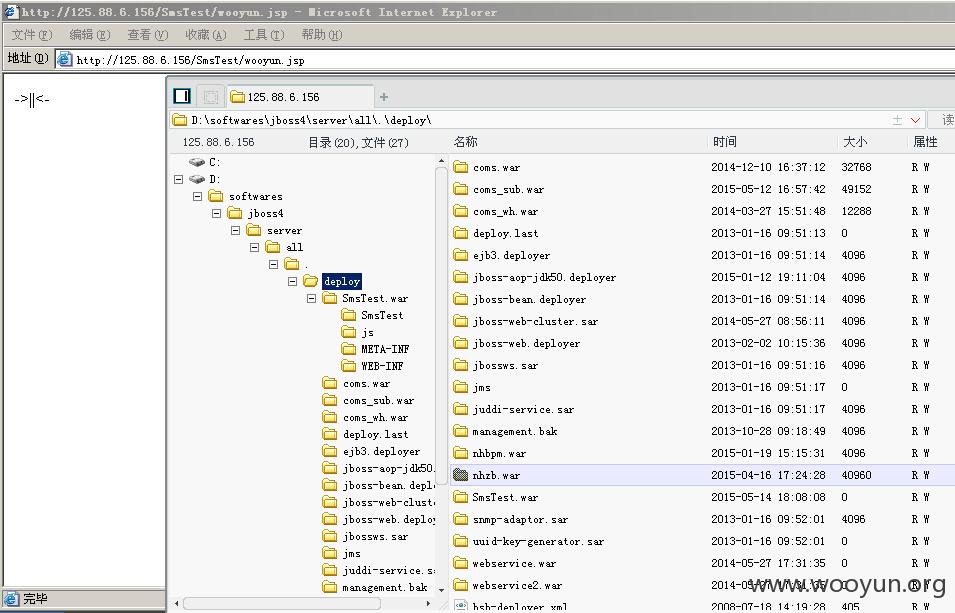Click the grayed square icon beside sidebar toggle
Screen dimensions: 955x613
click(211, 97)
